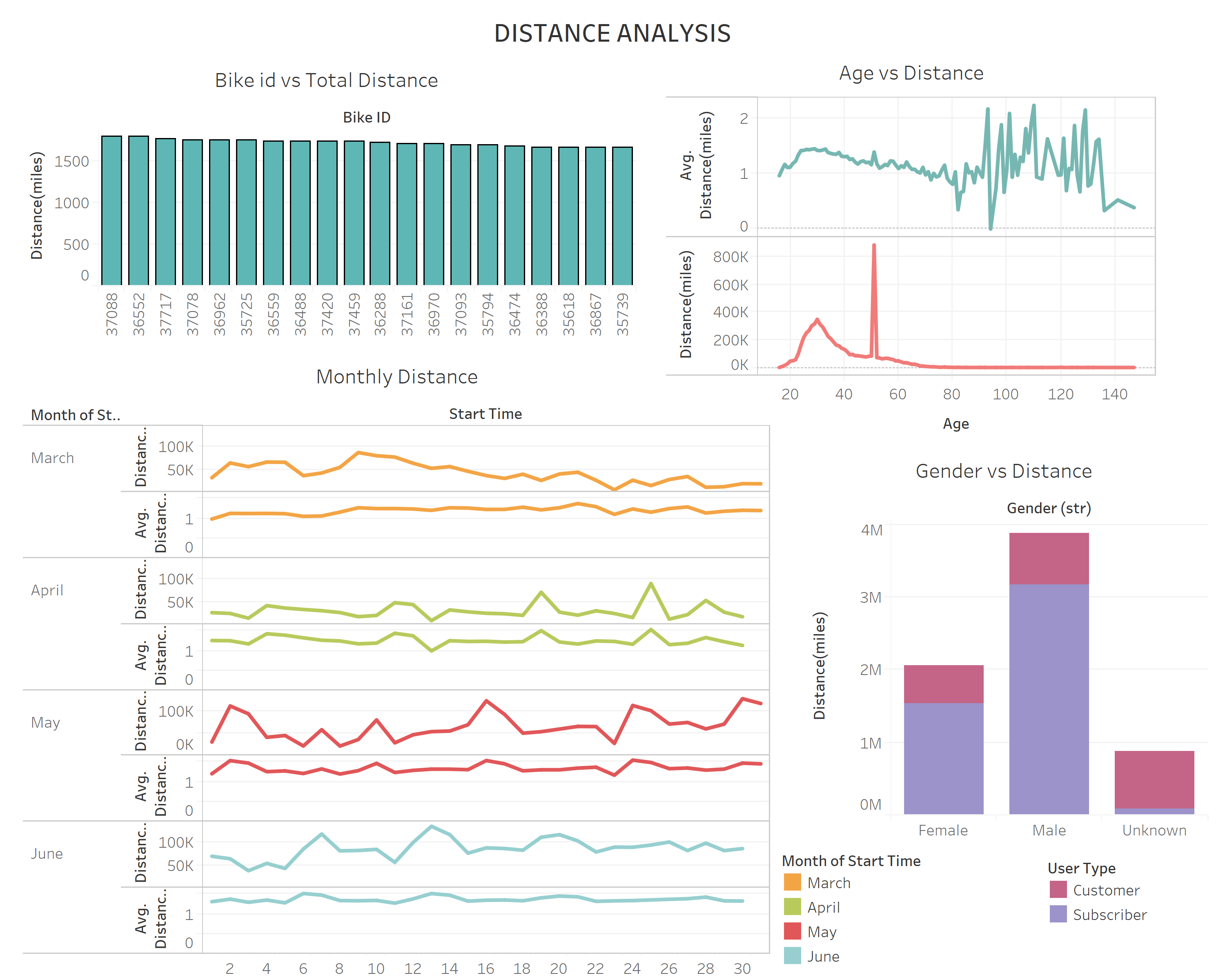Select the March row label
Image resolution: width=1225 pixels, height=980 pixels.
[x=52, y=458]
